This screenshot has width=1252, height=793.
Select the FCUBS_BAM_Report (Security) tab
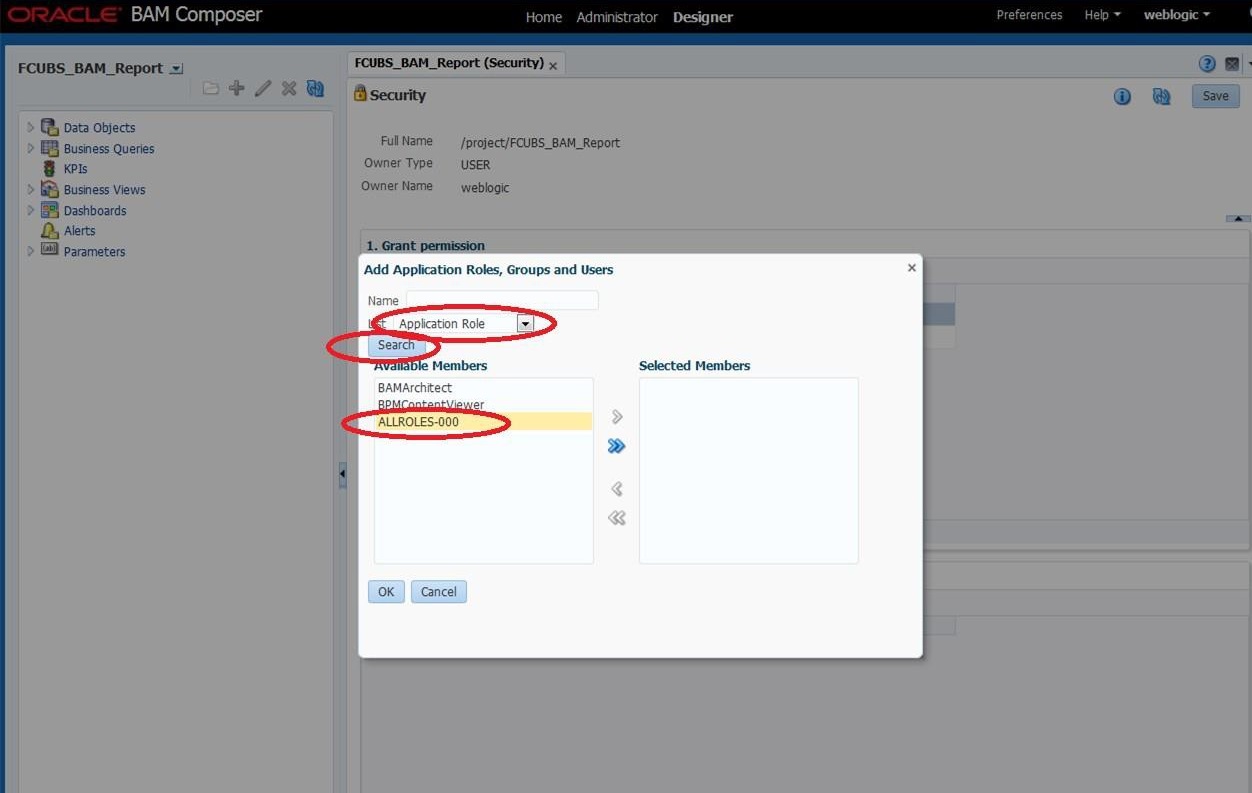449,63
